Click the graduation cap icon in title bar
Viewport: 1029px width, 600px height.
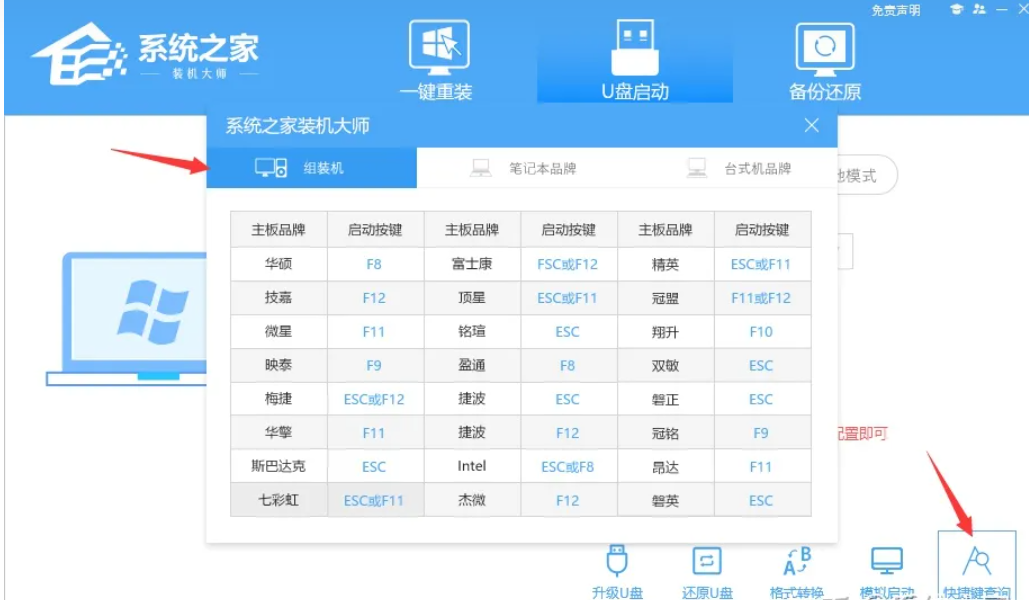click(x=956, y=9)
